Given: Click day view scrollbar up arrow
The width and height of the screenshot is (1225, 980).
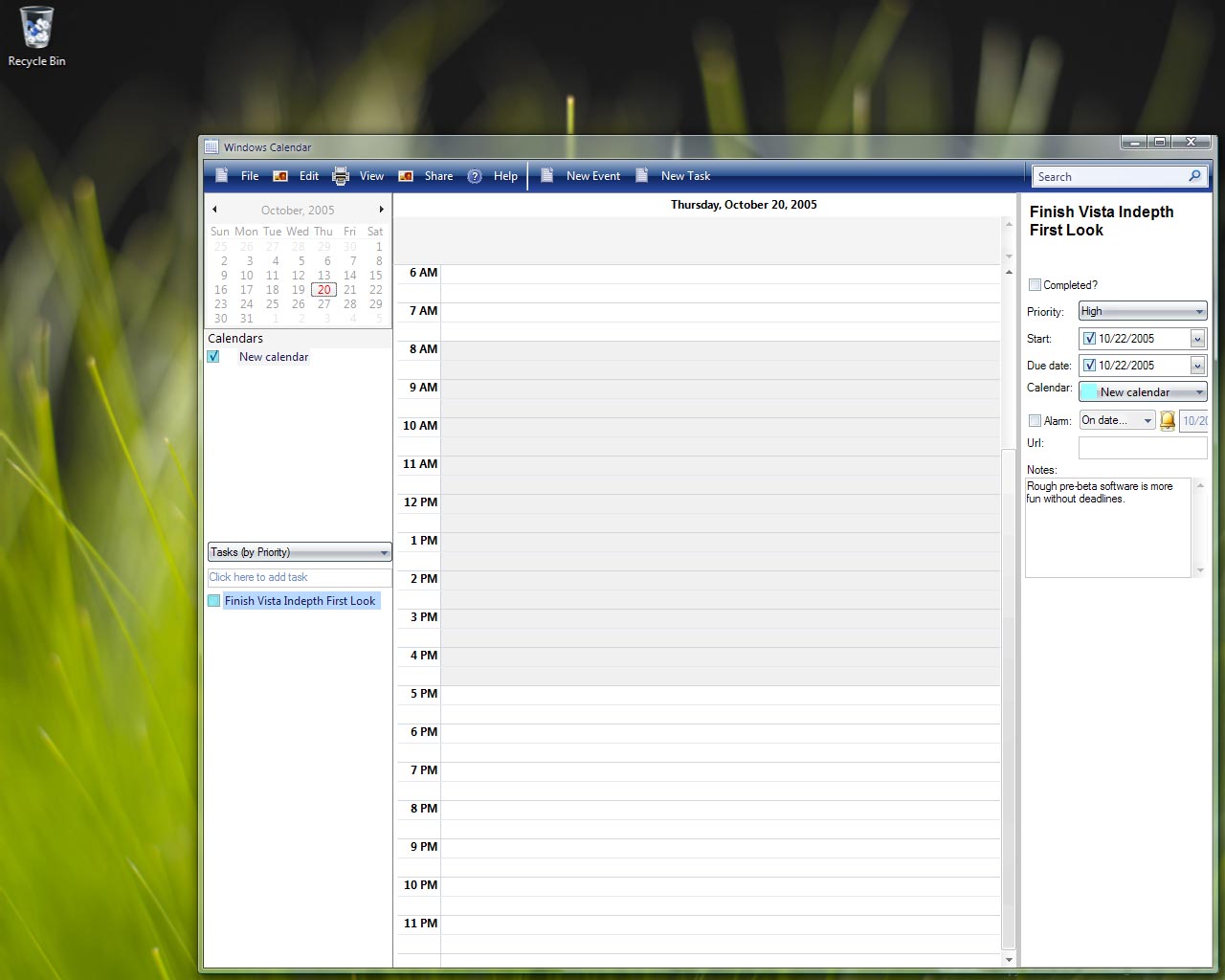Looking at the screenshot, I should click(1009, 273).
